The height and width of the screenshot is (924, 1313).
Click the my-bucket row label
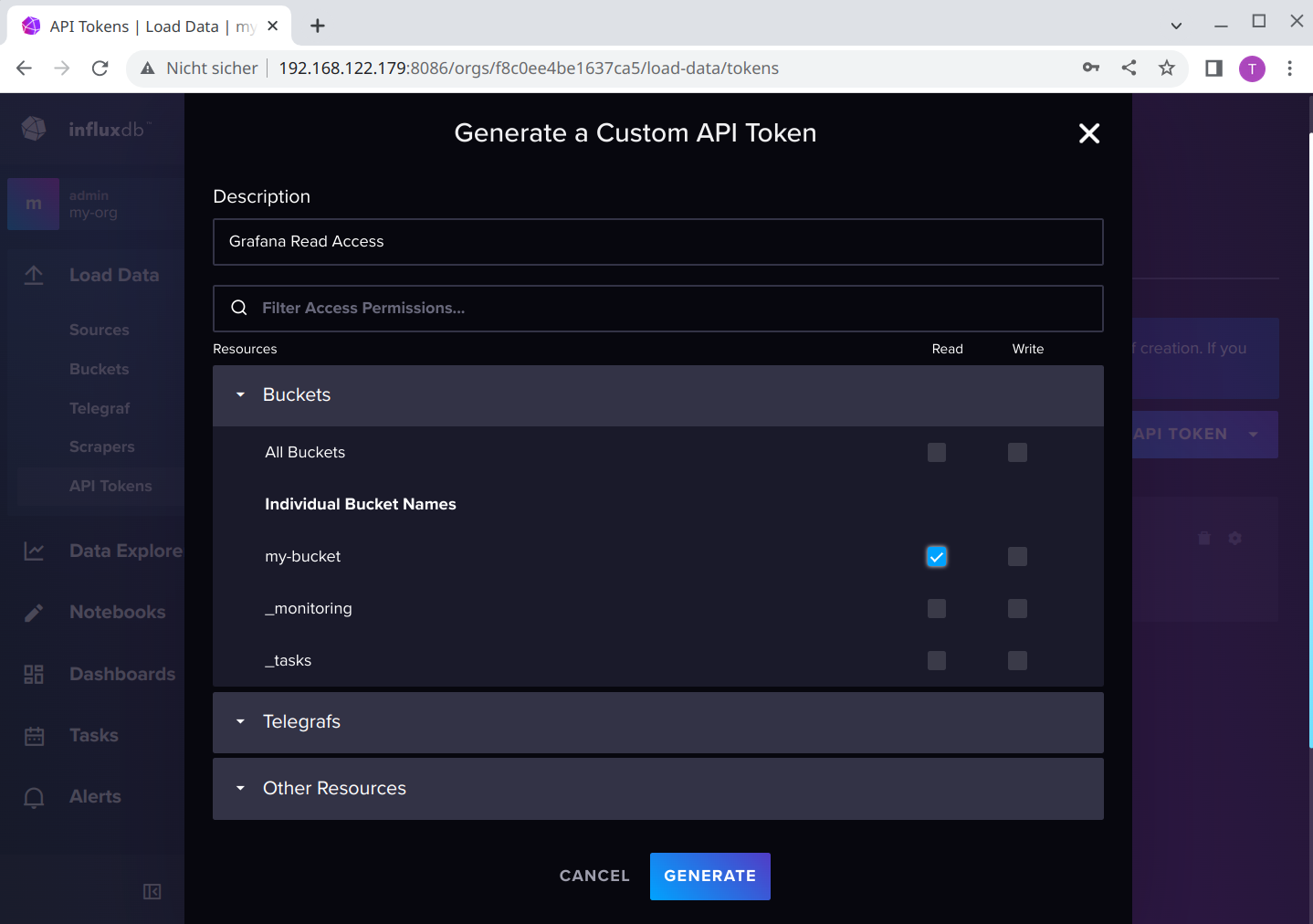pyautogui.click(x=303, y=557)
